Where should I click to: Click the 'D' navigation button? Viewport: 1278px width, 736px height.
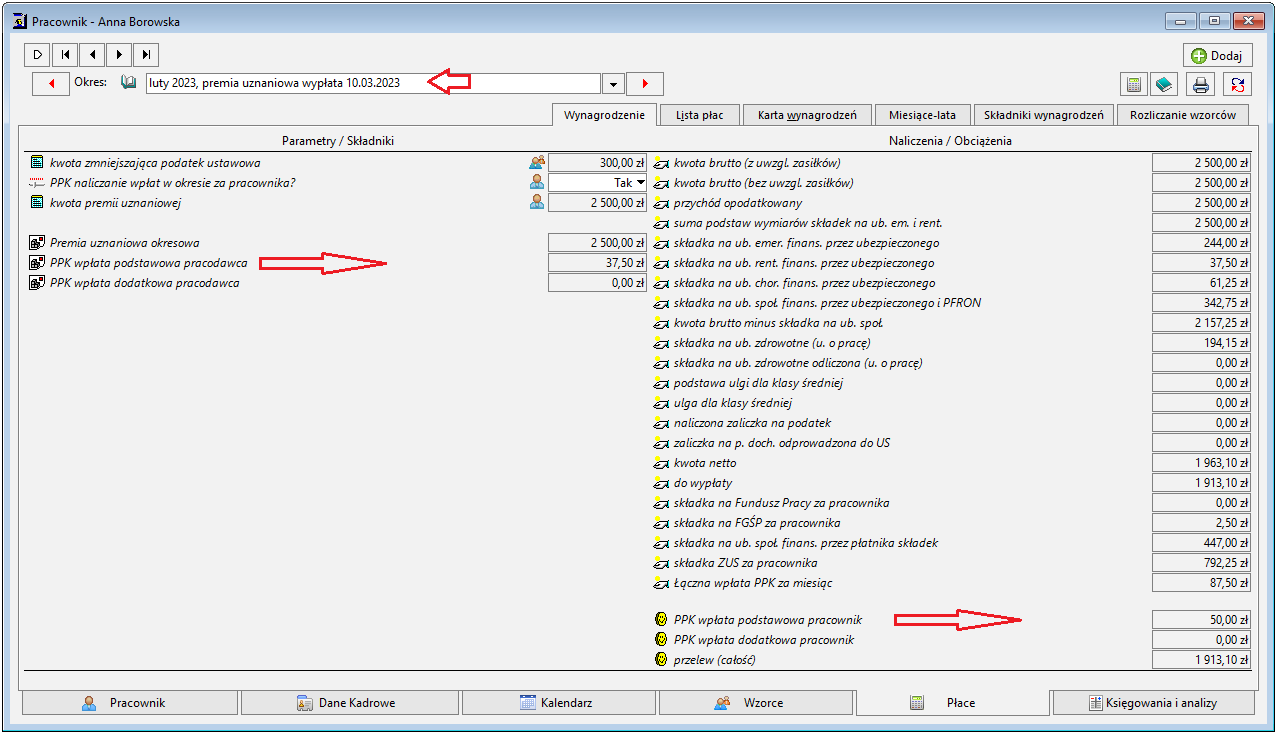pyautogui.click(x=37, y=55)
